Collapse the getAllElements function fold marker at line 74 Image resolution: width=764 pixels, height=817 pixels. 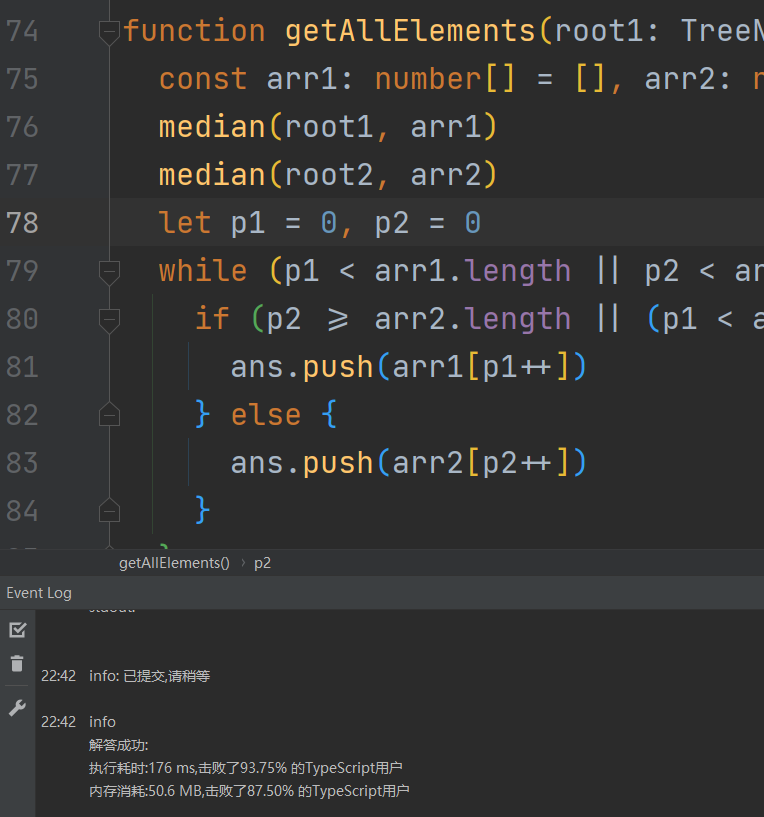pyautogui.click(x=109, y=32)
